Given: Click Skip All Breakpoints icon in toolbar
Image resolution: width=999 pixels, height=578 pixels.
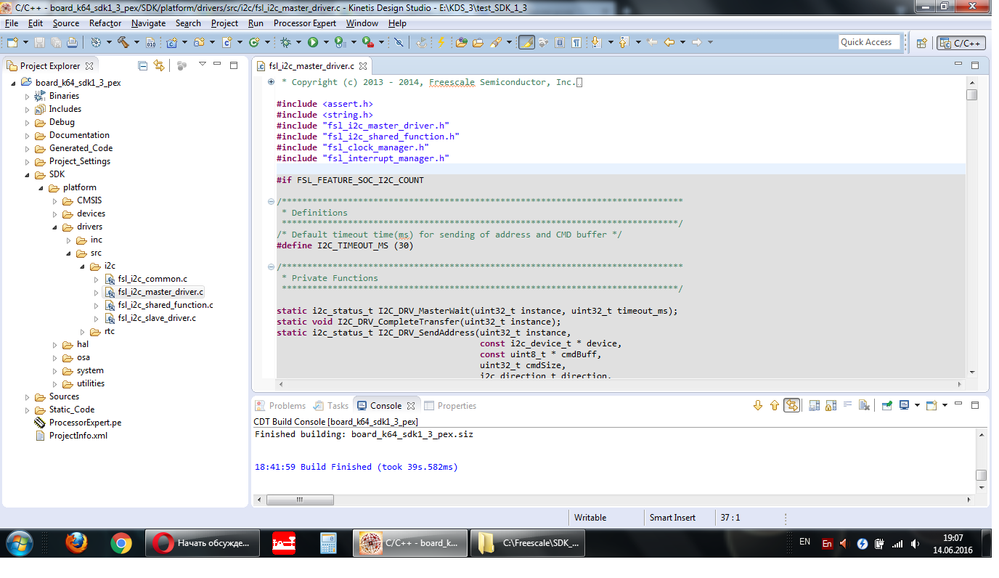Looking at the screenshot, I should tap(399, 42).
